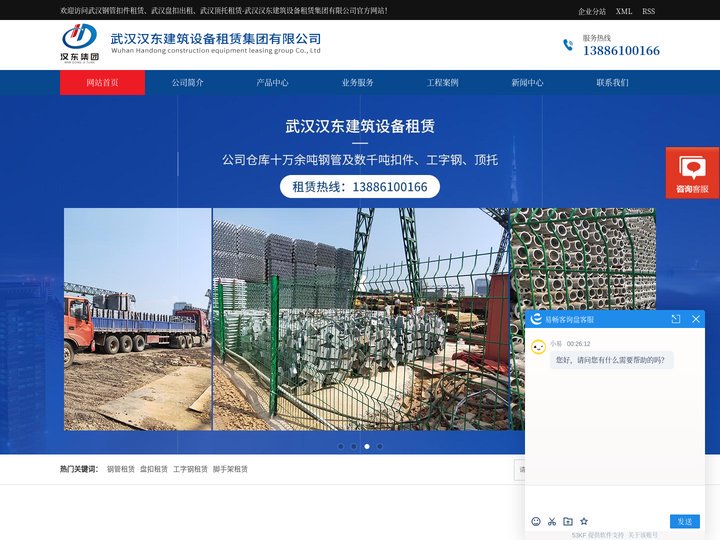Screen dimensions: 720x540
Task: Click the 钢管租赁 keyword link
Action: 121,469
